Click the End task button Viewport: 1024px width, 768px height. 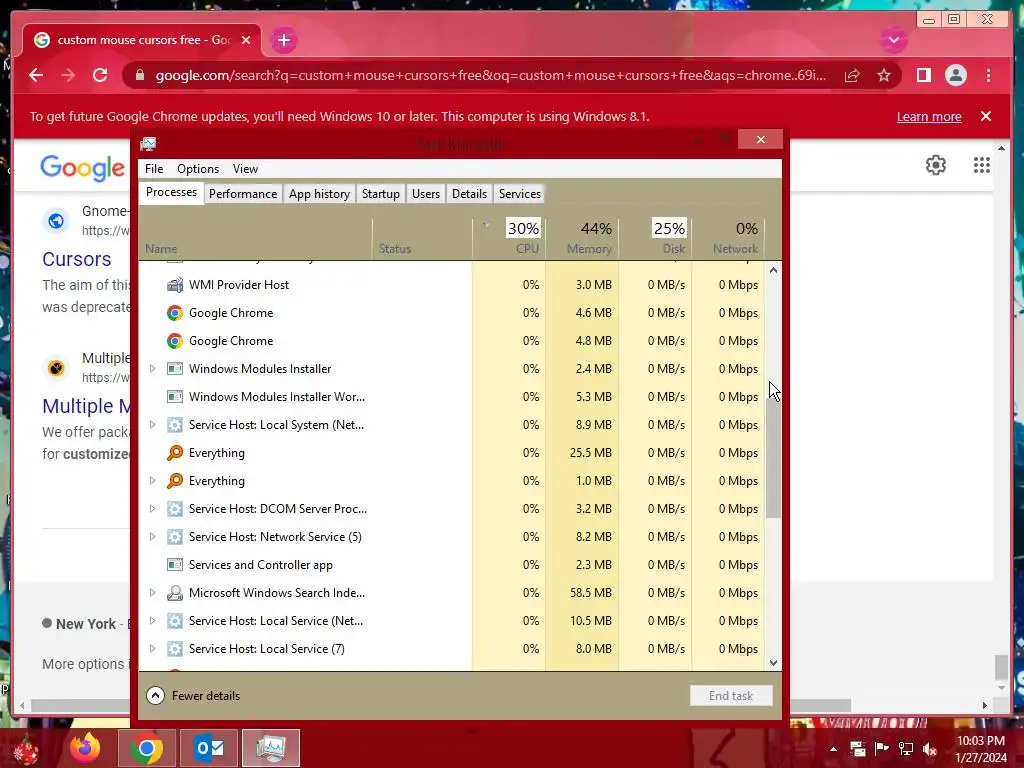(731, 696)
